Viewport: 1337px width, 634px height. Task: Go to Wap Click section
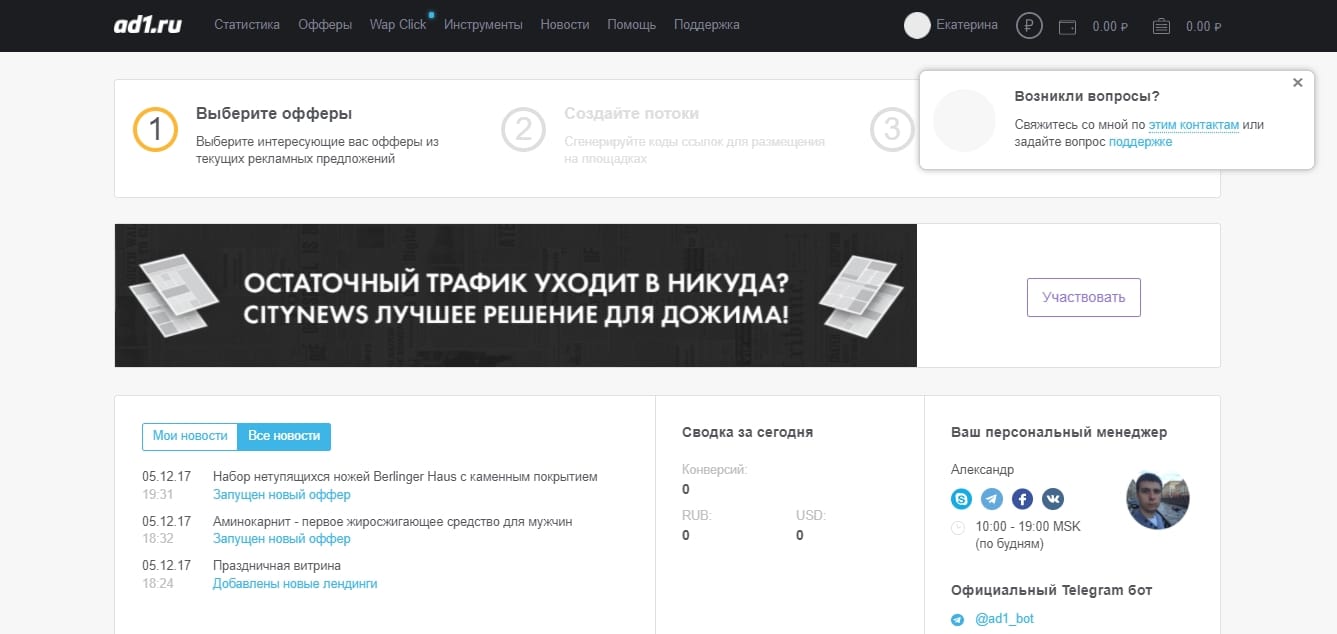pos(398,25)
